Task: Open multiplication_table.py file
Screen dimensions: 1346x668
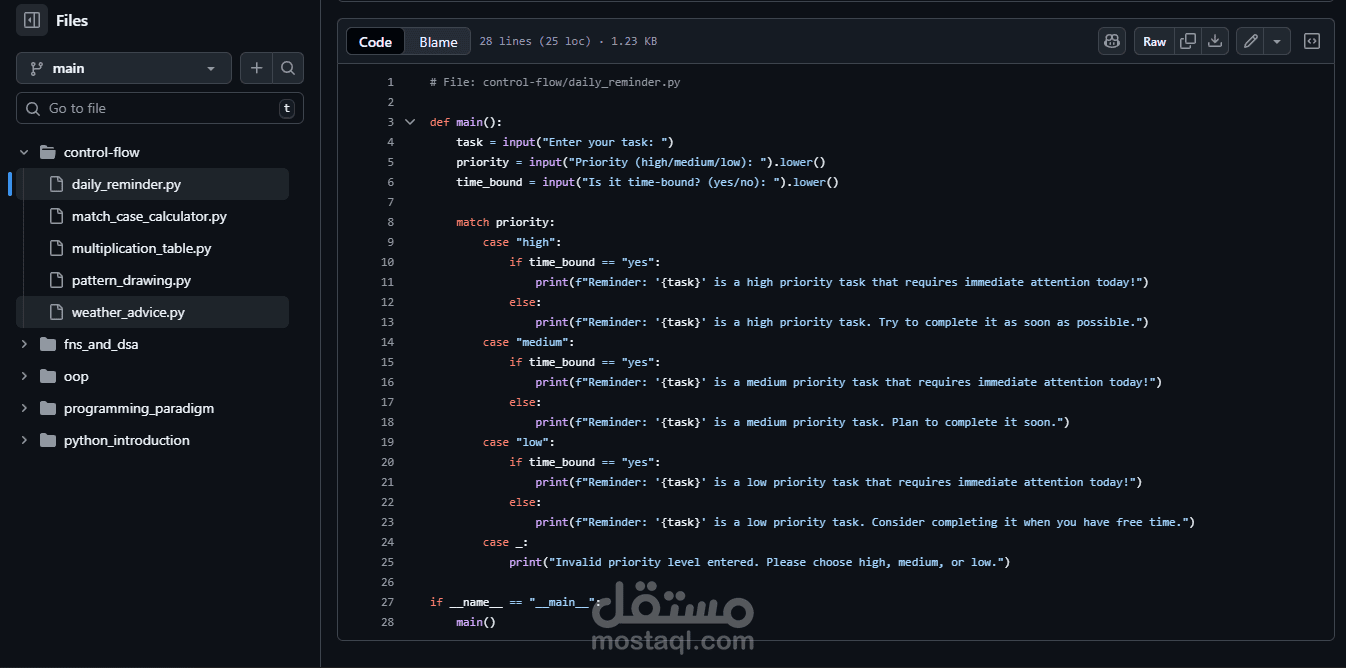Action: [141, 248]
